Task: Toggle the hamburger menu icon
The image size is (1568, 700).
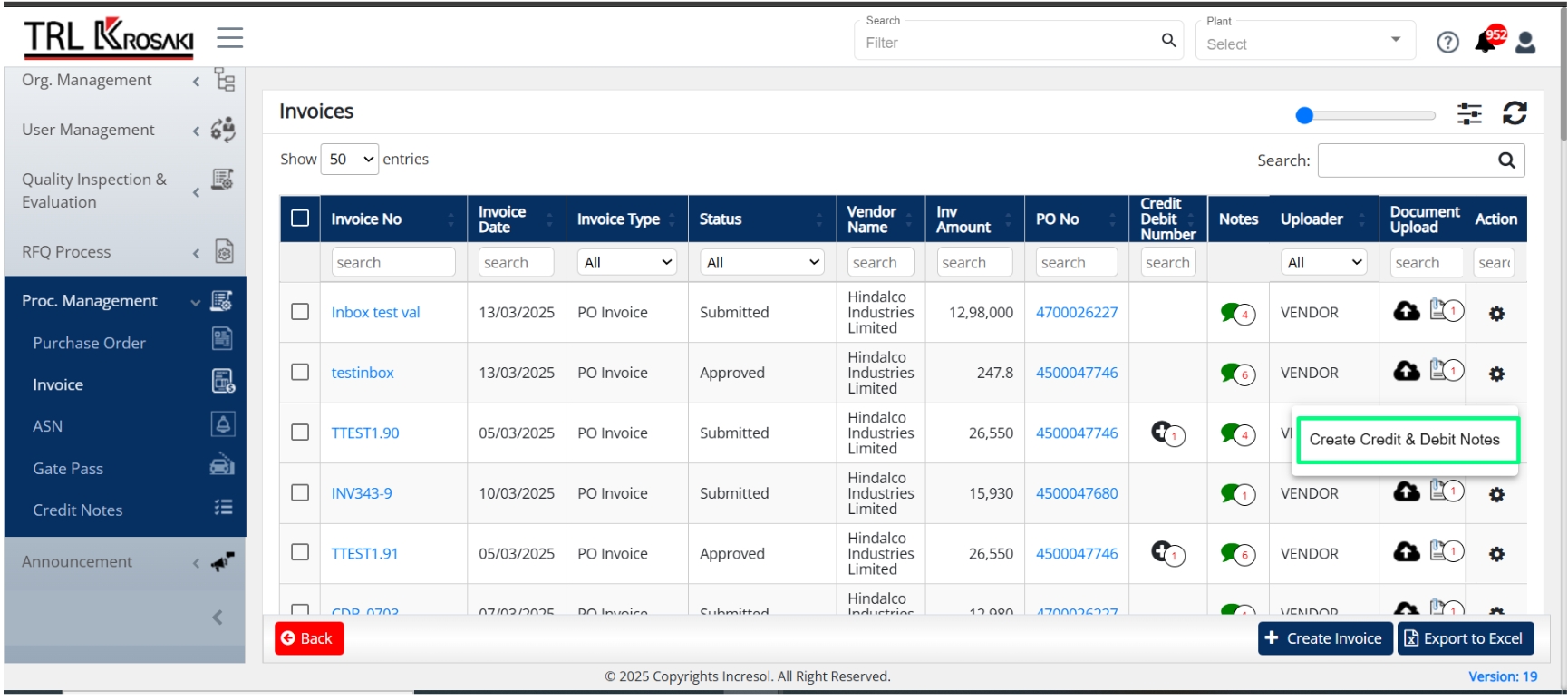Action: click(x=229, y=37)
